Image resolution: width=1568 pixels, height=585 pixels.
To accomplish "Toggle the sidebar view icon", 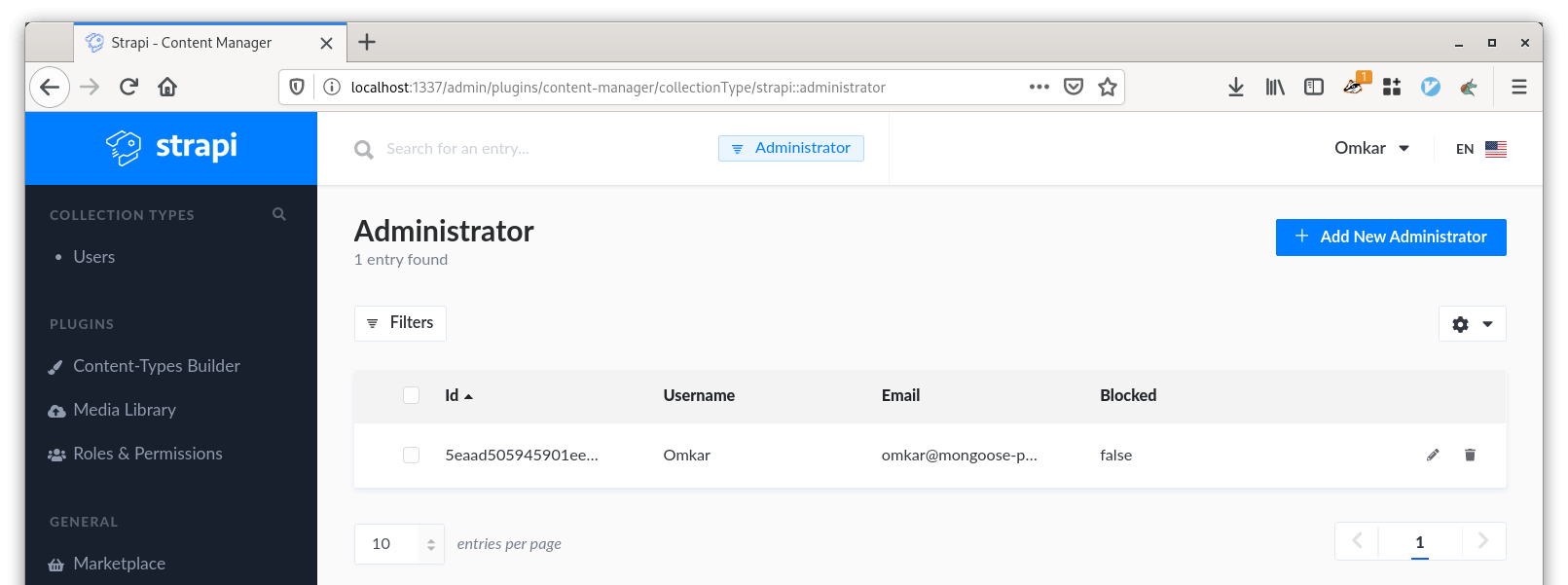I will coord(1314,87).
